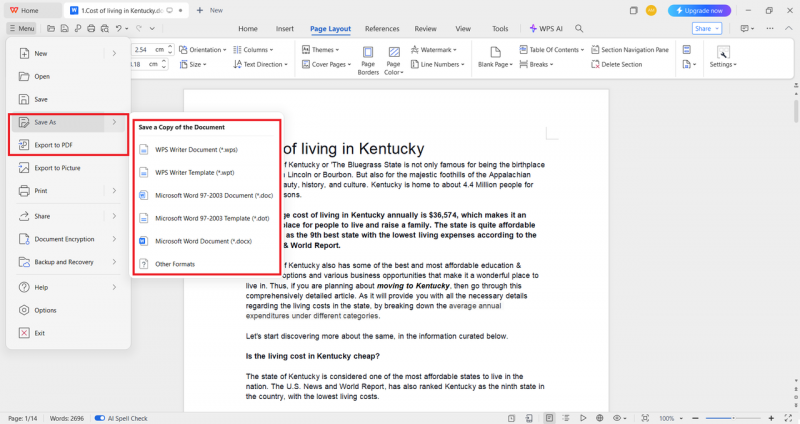This screenshot has height=424, width=800.
Task: Choose Microsoft Word 97-2003 Document (*.doc)
Action: pyautogui.click(x=207, y=195)
